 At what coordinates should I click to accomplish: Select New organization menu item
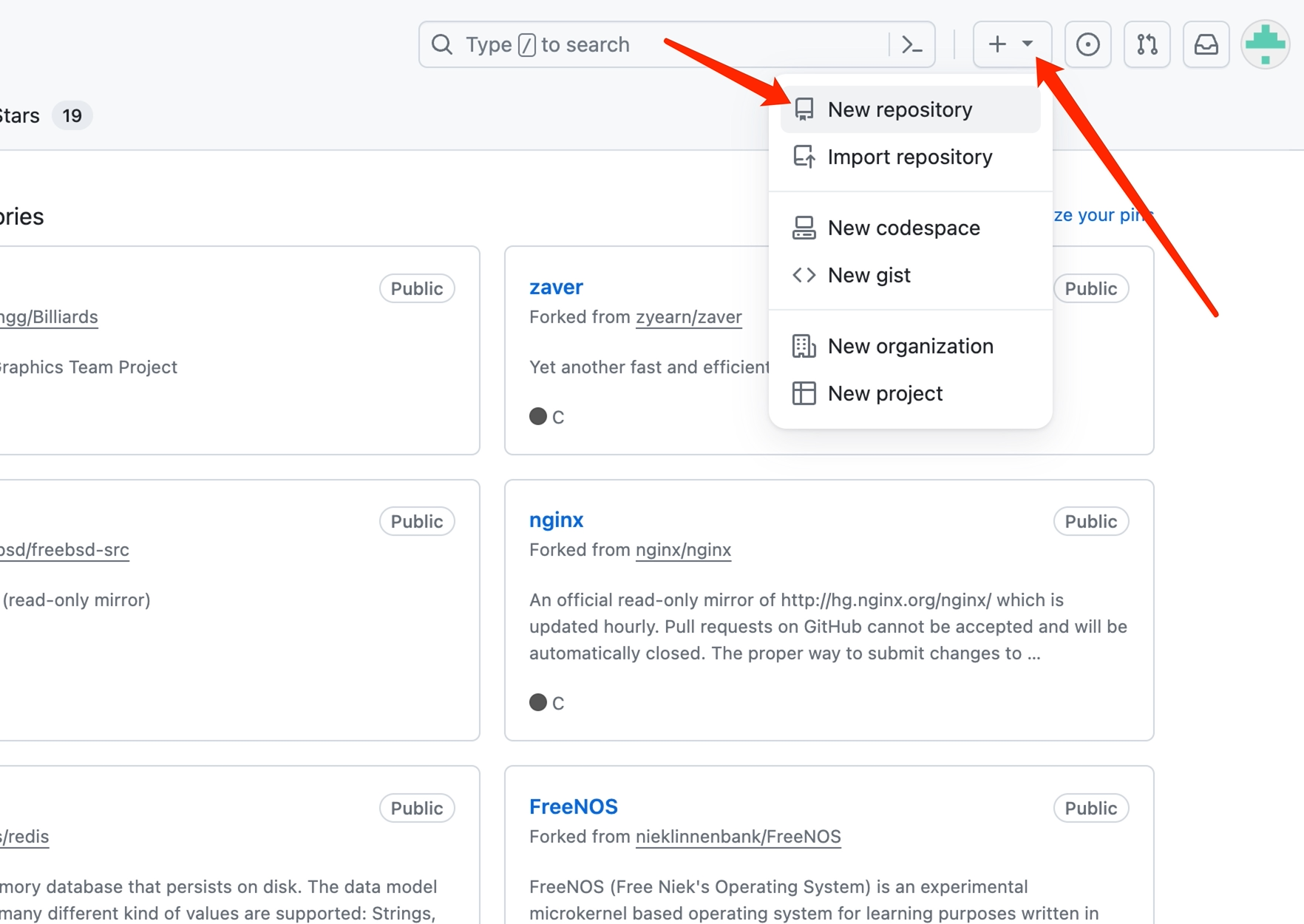click(911, 346)
